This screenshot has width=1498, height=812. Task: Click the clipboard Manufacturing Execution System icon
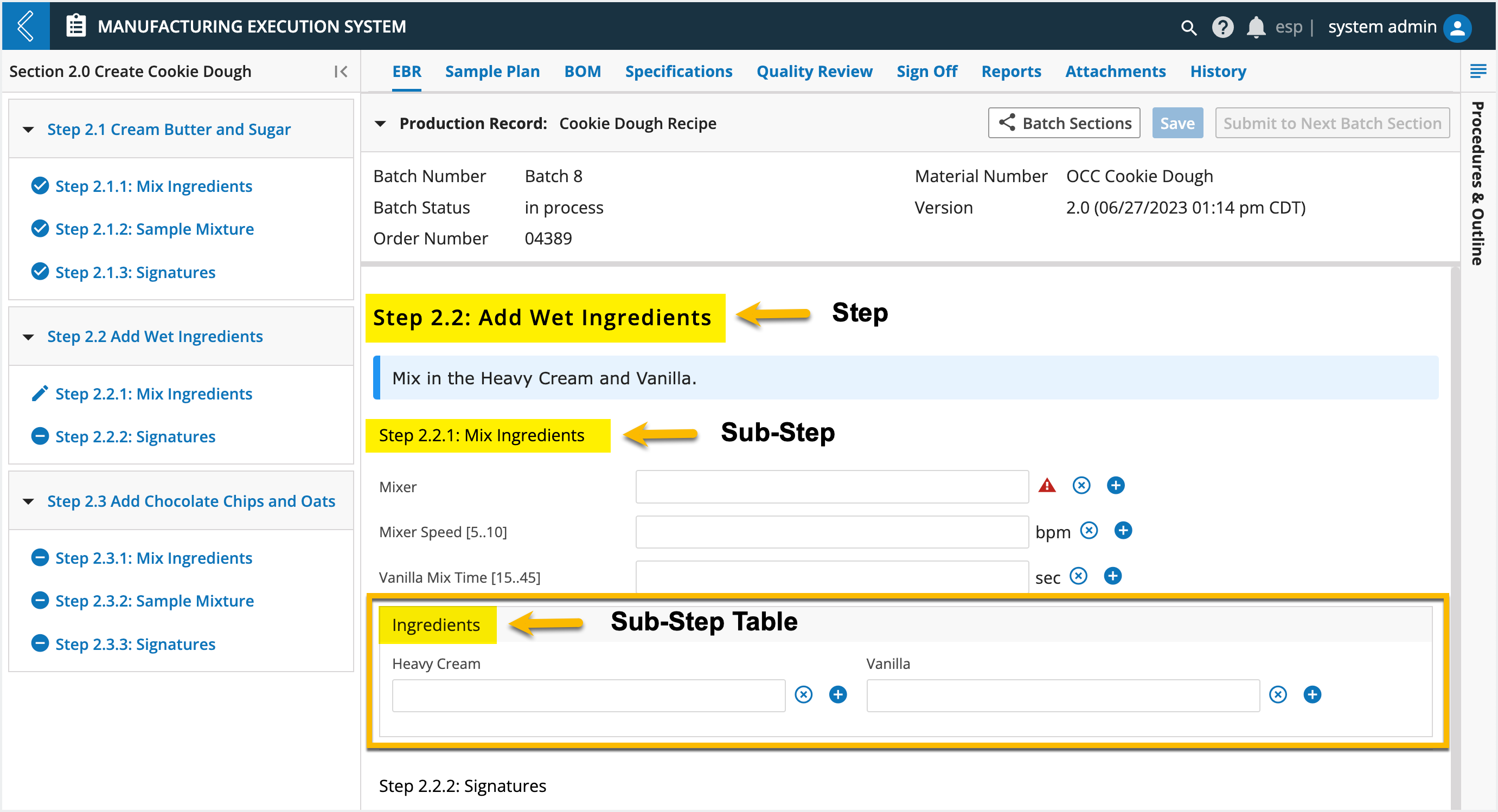76,26
